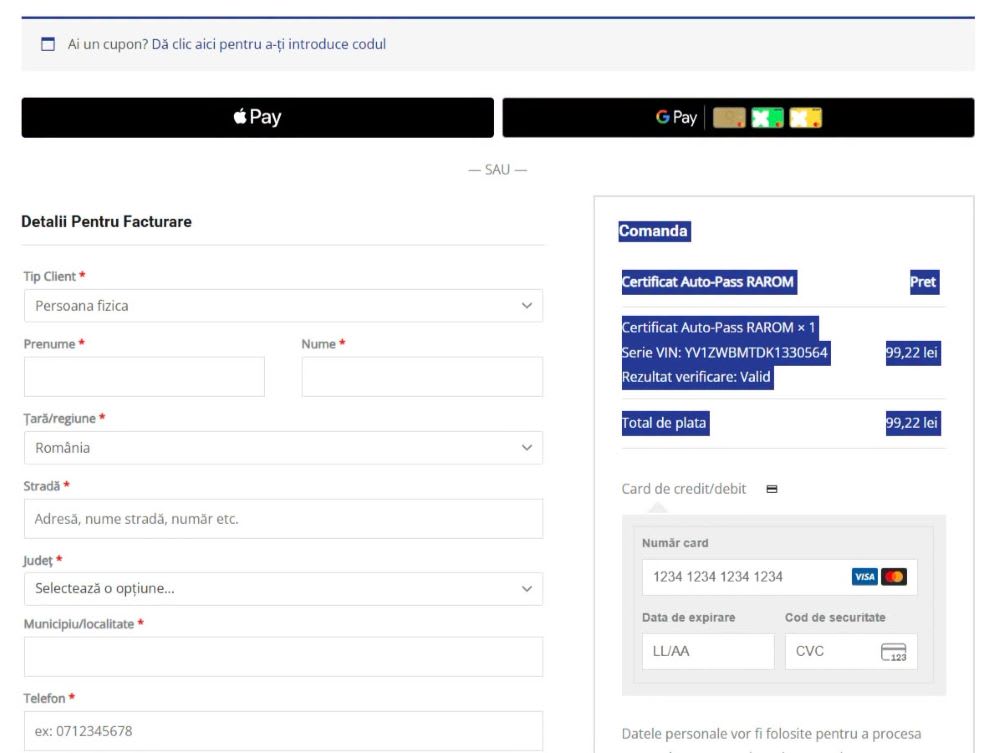Screen dimensions: 1000x753
Task: Click the green card thumbnail in GPay button
Action: click(x=767, y=118)
